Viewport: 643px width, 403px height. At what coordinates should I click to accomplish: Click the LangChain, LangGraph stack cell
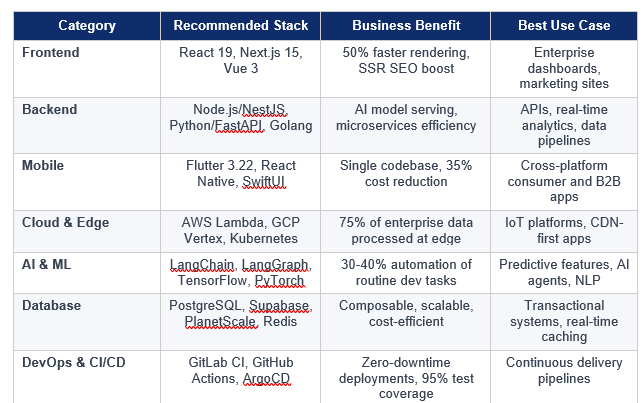pyautogui.click(x=240, y=272)
